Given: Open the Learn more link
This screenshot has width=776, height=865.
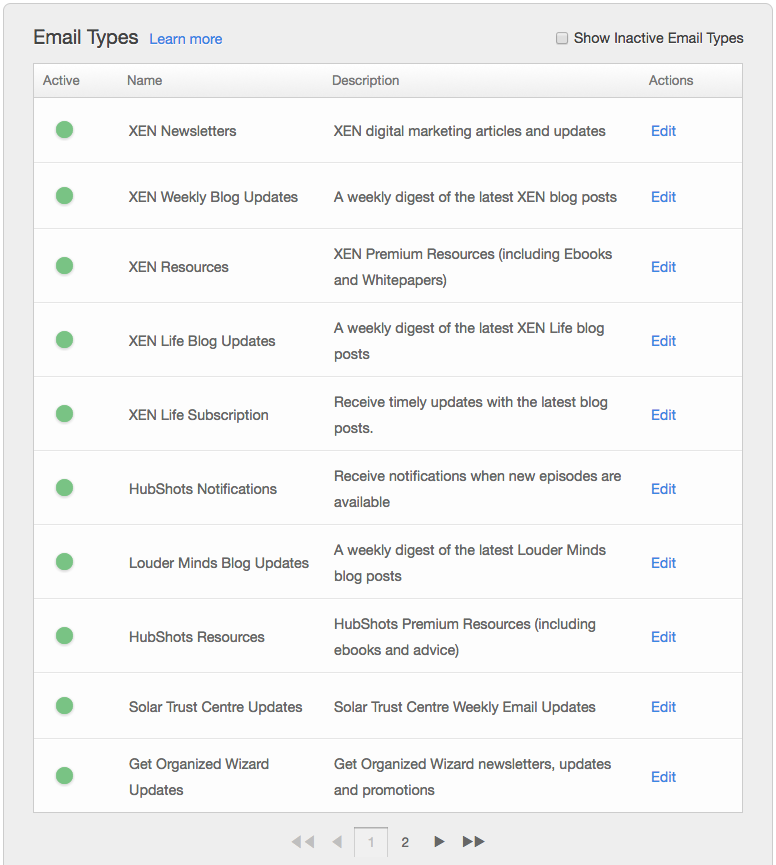Looking at the screenshot, I should coord(185,39).
